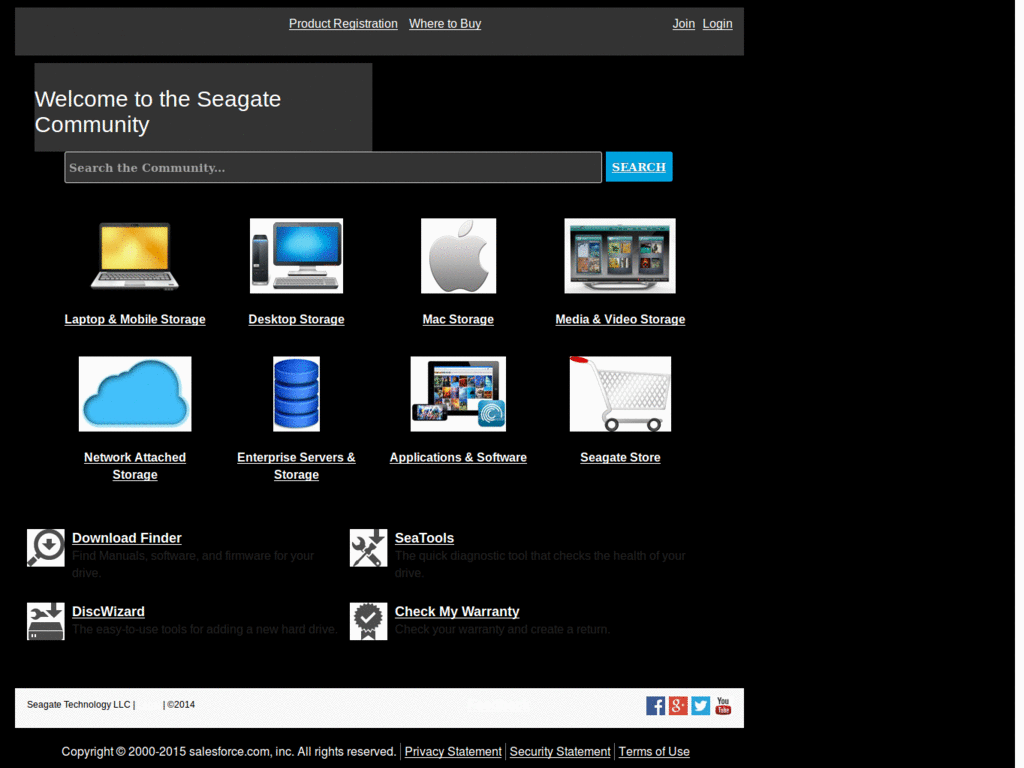Open Desktop Storage link

pyautogui.click(x=296, y=319)
